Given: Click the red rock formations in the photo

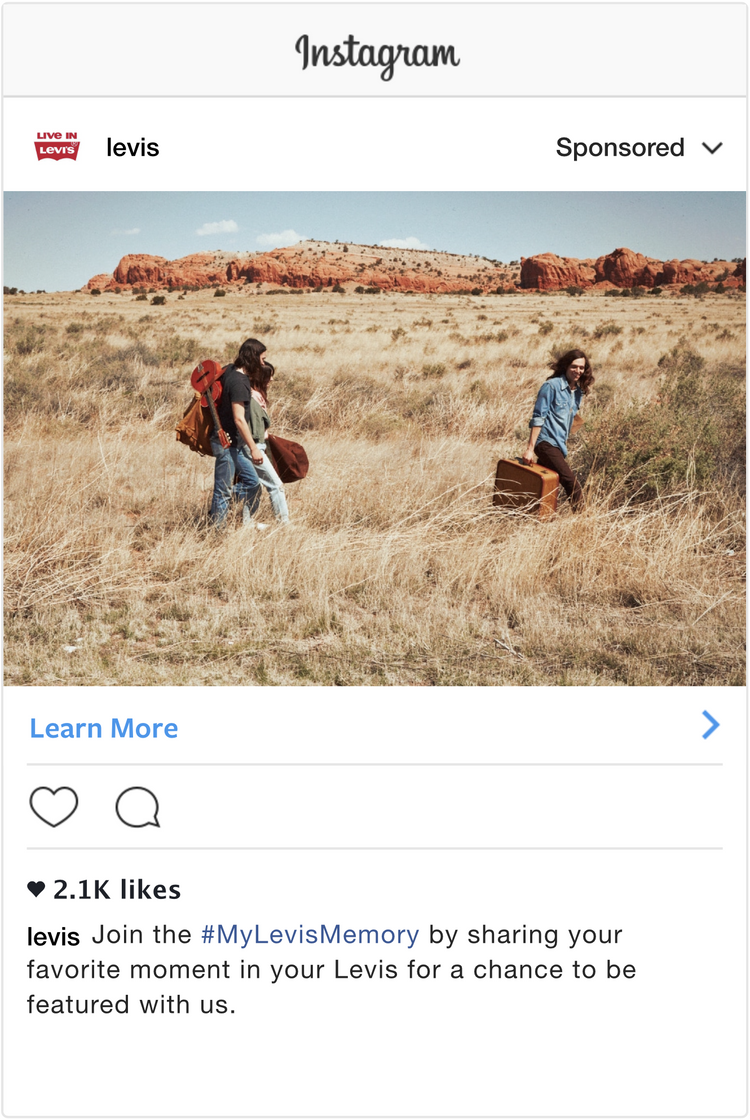Looking at the screenshot, I should coord(414,271).
